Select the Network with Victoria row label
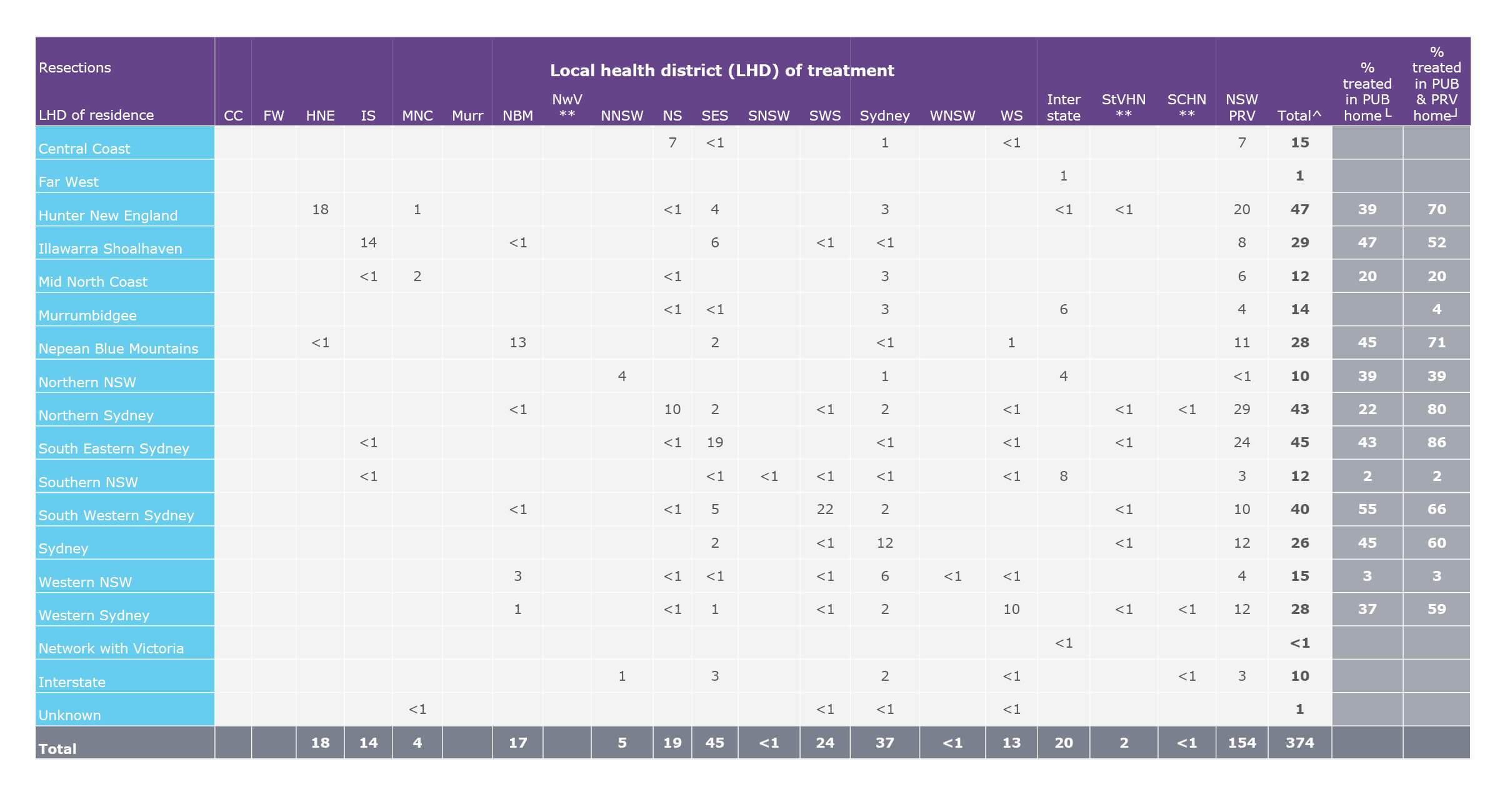This screenshot has width=1500, height=812. 111,648
